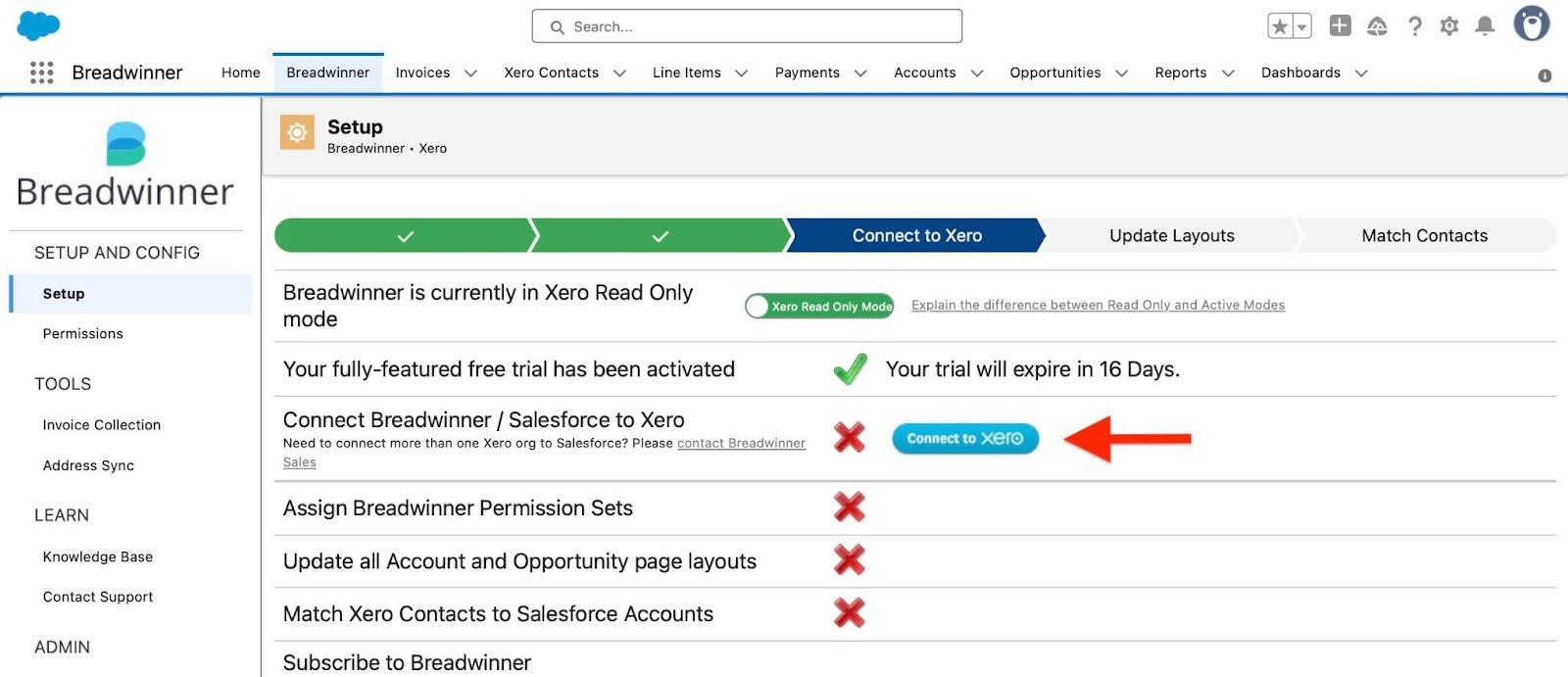This screenshot has height=677, width=1568.
Task: Click the Favorites star icon
Action: point(1280,26)
